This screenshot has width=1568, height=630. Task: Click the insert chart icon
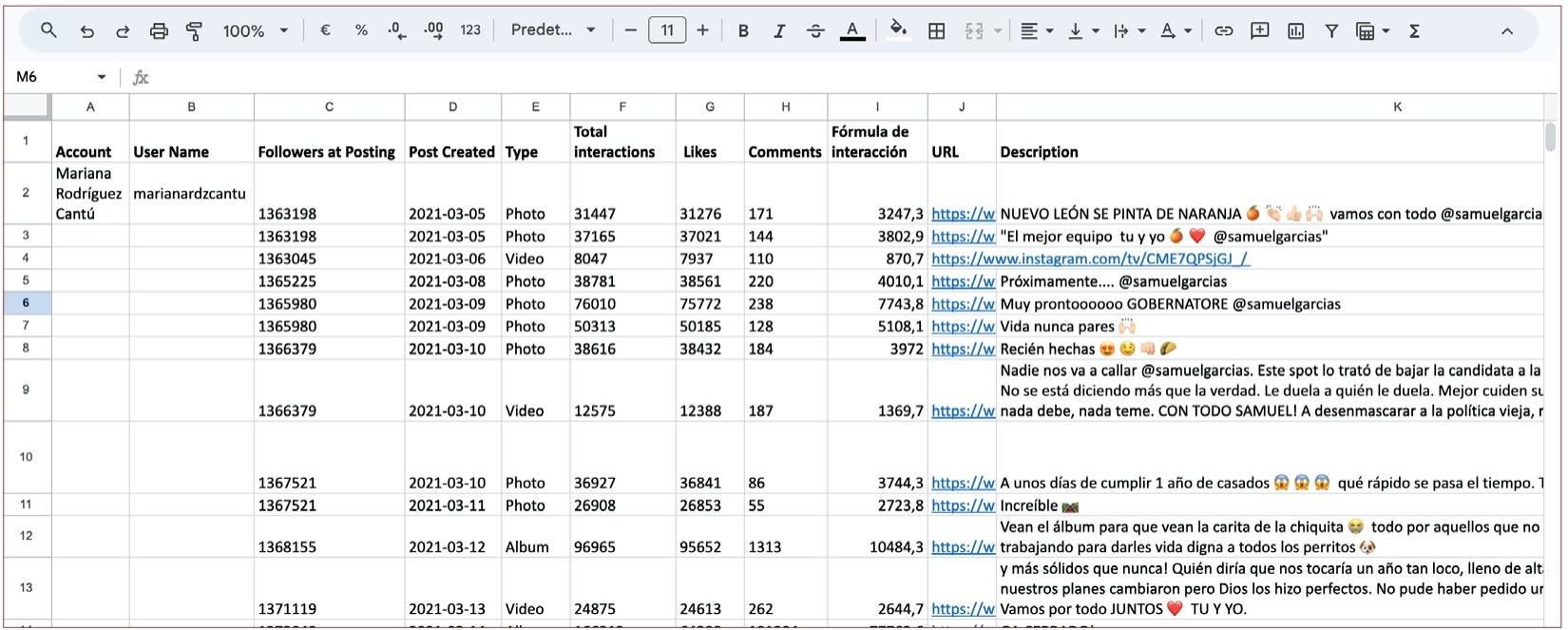coord(1295,30)
